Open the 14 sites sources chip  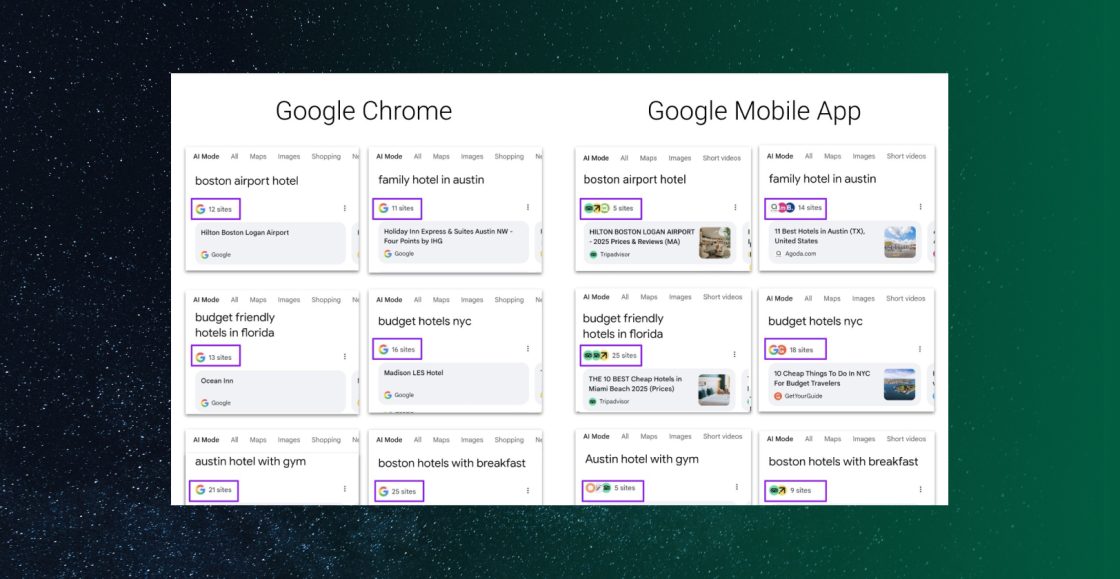point(796,208)
